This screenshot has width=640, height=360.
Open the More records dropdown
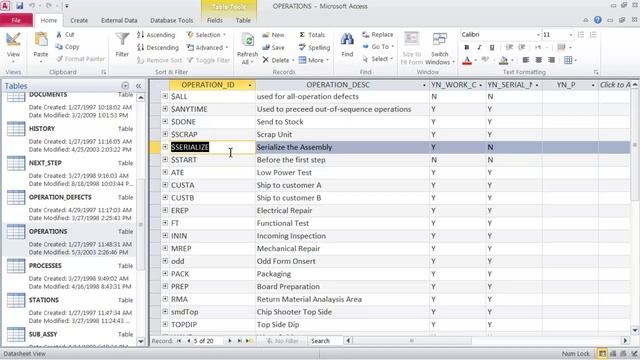pos(313,60)
